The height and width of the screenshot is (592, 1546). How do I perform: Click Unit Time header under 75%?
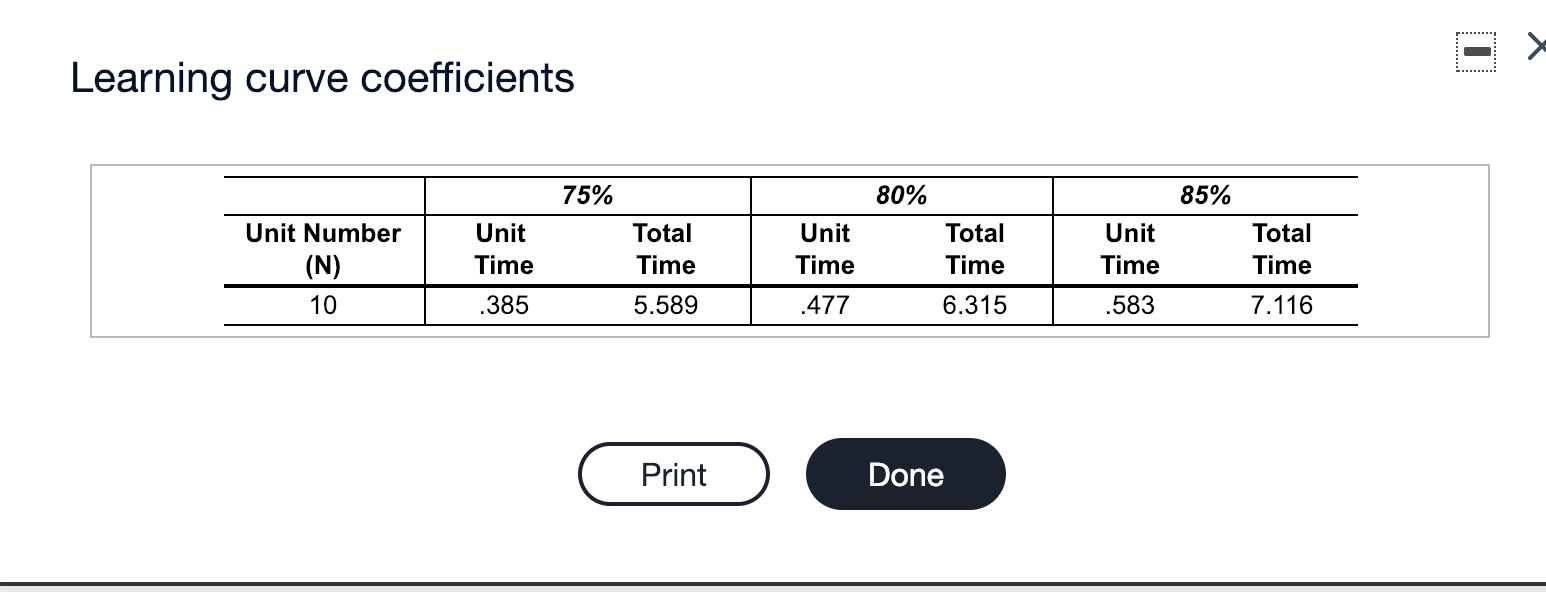click(x=503, y=249)
